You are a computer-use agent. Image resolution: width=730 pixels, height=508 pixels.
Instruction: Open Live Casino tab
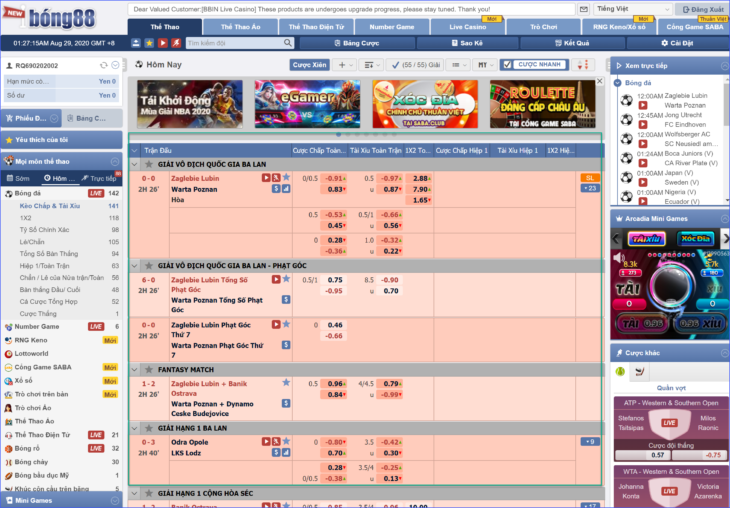tap(467, 27)
